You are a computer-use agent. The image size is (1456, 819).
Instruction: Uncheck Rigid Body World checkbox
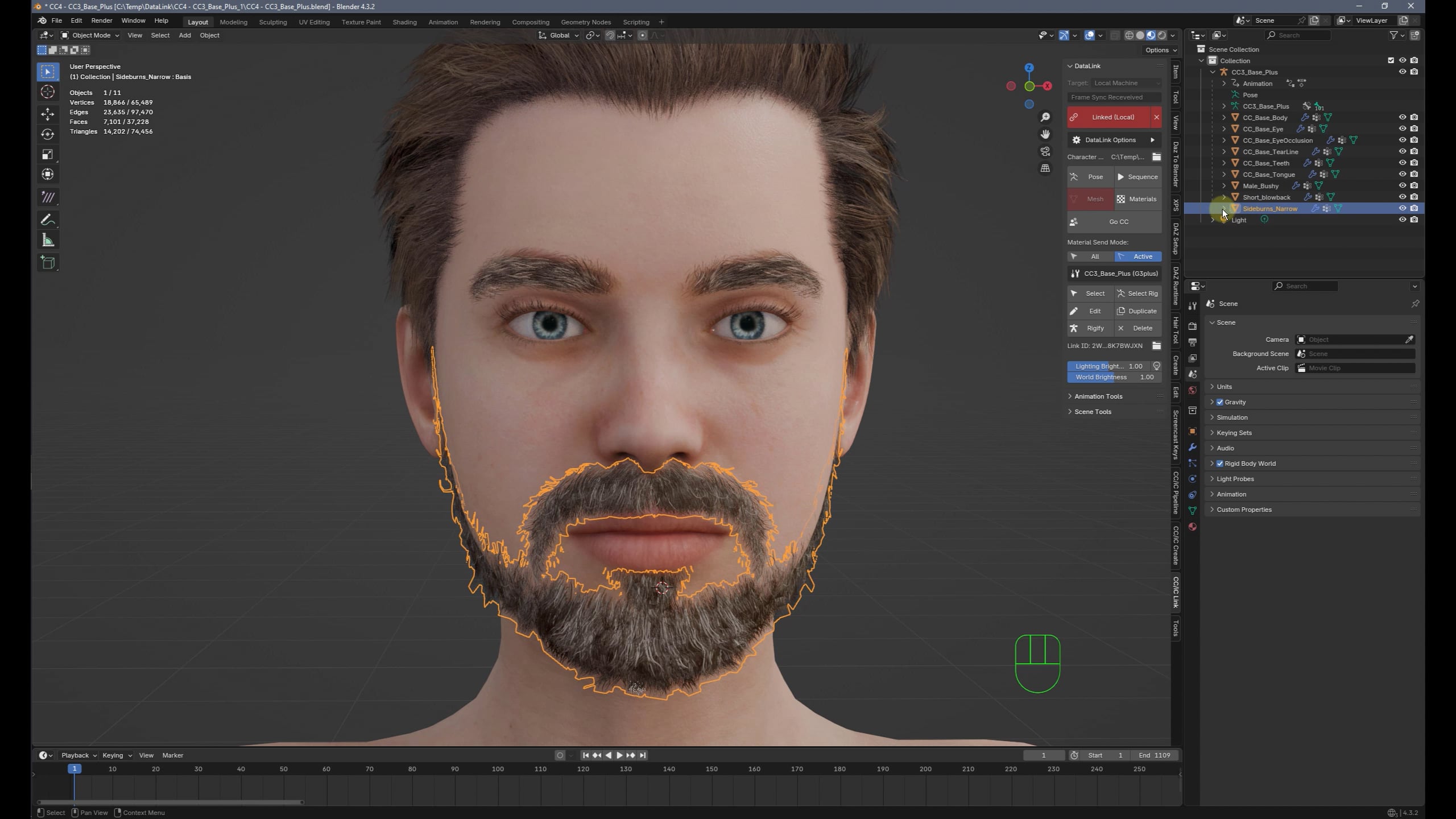(1219, 464)
